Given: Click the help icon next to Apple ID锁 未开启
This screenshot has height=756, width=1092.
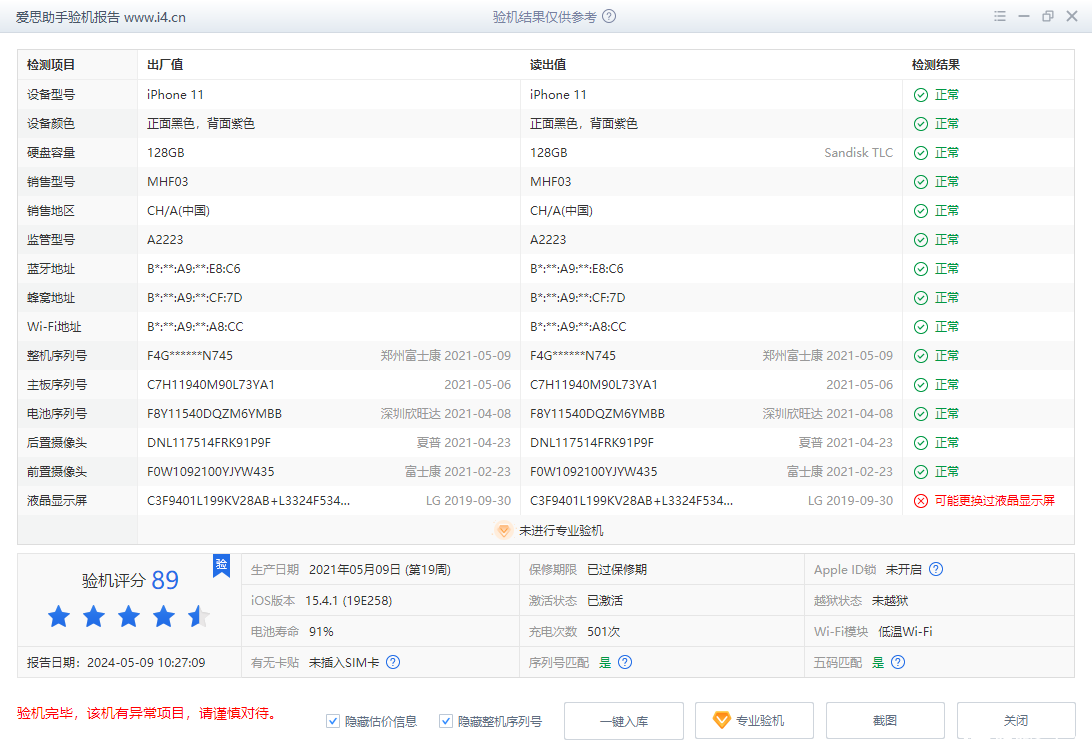Looking at the screenshot, I should click(936, 569).
